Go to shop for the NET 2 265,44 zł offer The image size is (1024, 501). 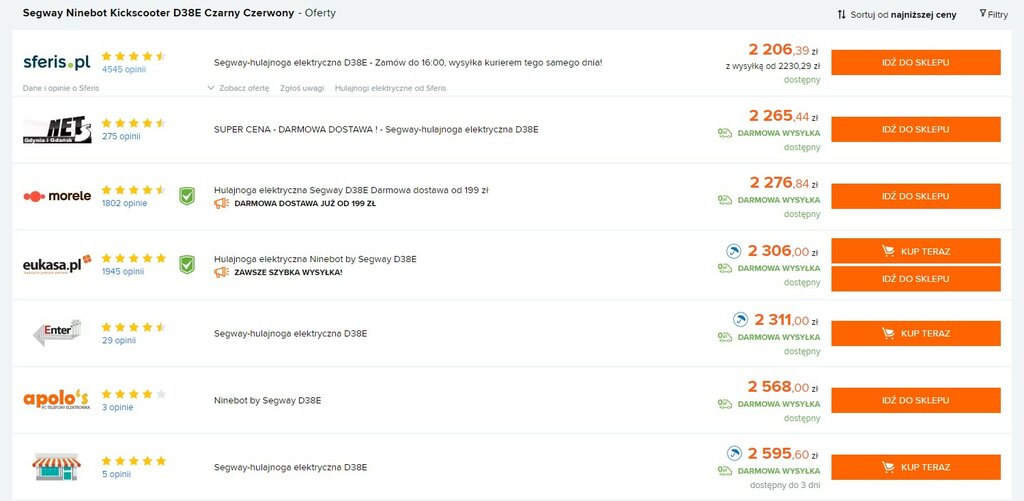pyautogui.click(x=916, y=129)
